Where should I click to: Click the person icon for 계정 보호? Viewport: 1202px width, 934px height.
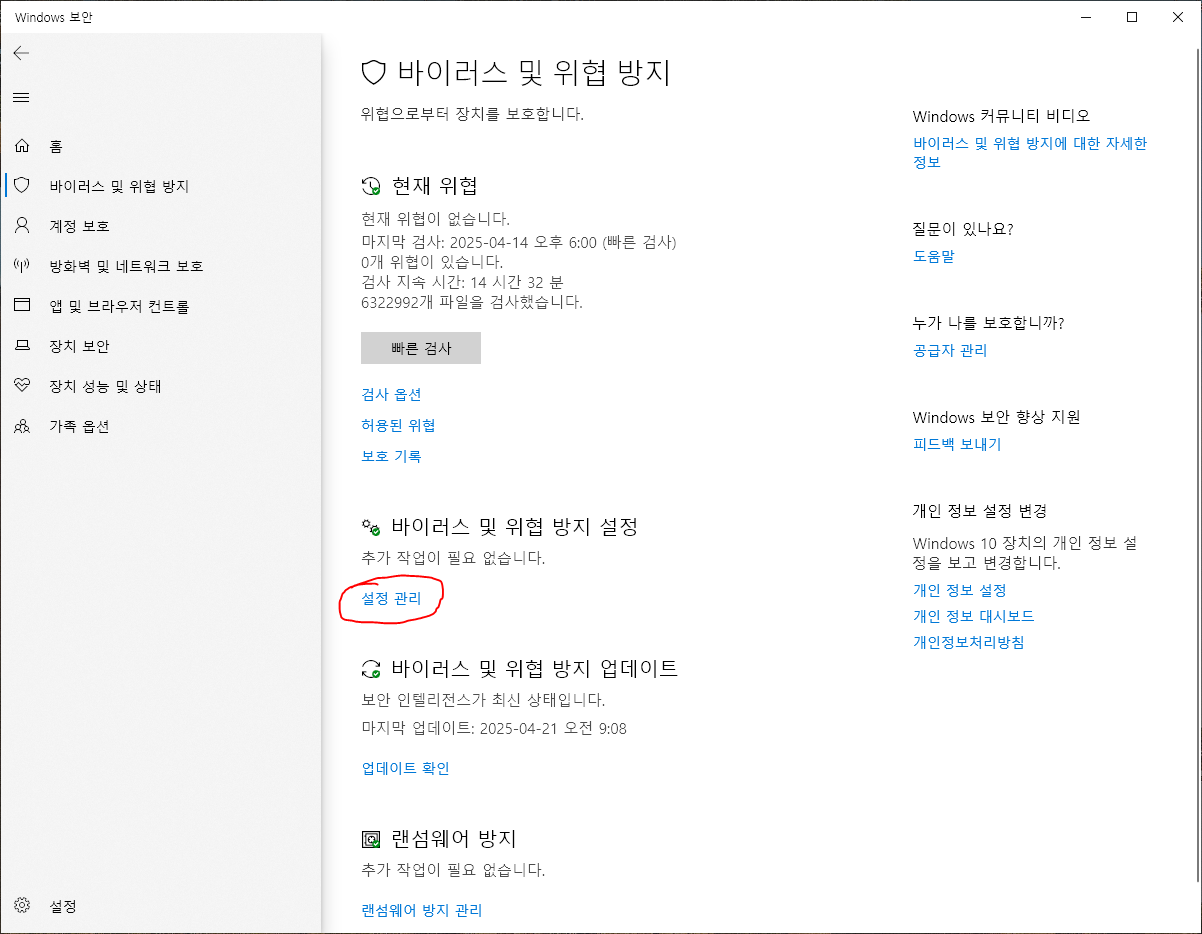pos(22,225)
